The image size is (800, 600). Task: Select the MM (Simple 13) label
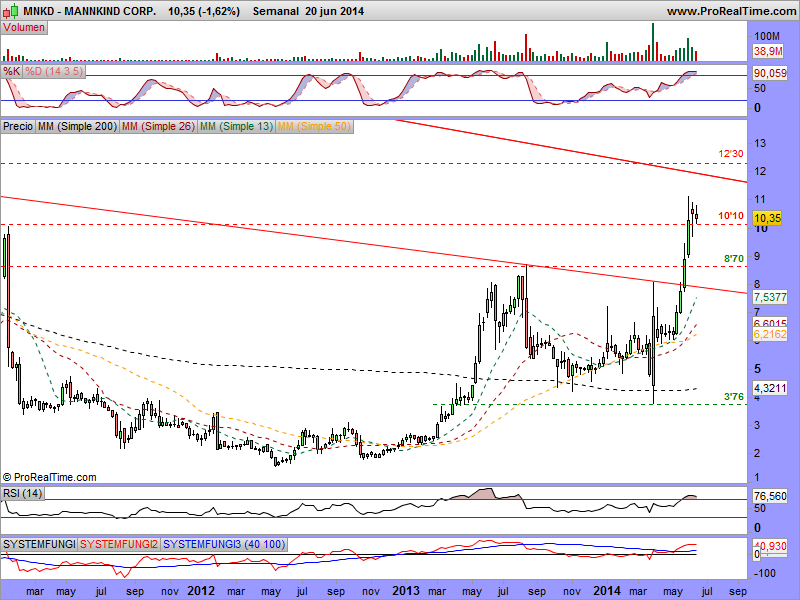[x=236, y=126]
